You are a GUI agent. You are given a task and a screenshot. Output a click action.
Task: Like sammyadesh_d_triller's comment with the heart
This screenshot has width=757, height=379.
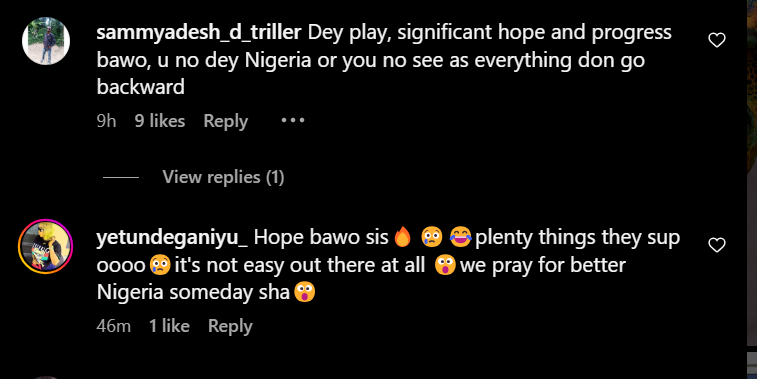click(716, 41)
